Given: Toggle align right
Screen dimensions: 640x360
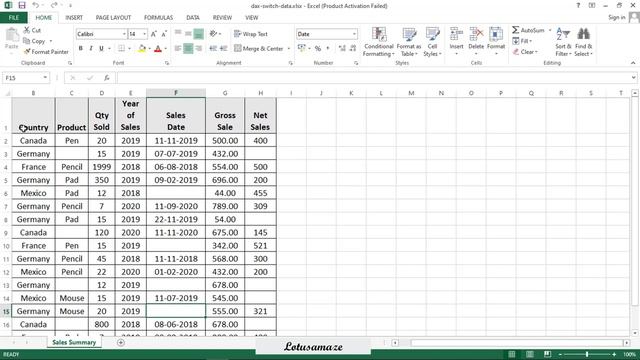Looking at the screenshot, I should coord(198,49).
